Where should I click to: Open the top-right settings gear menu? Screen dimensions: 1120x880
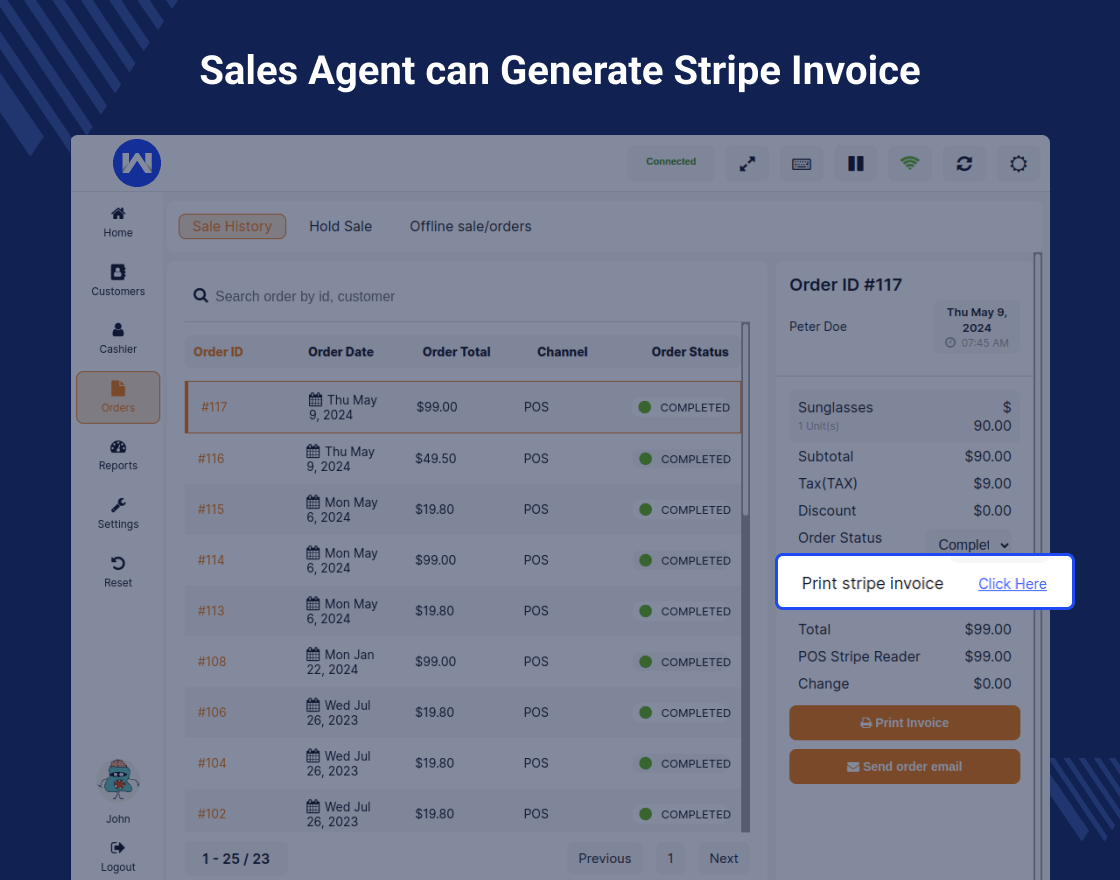click(x=1018, y=163)
